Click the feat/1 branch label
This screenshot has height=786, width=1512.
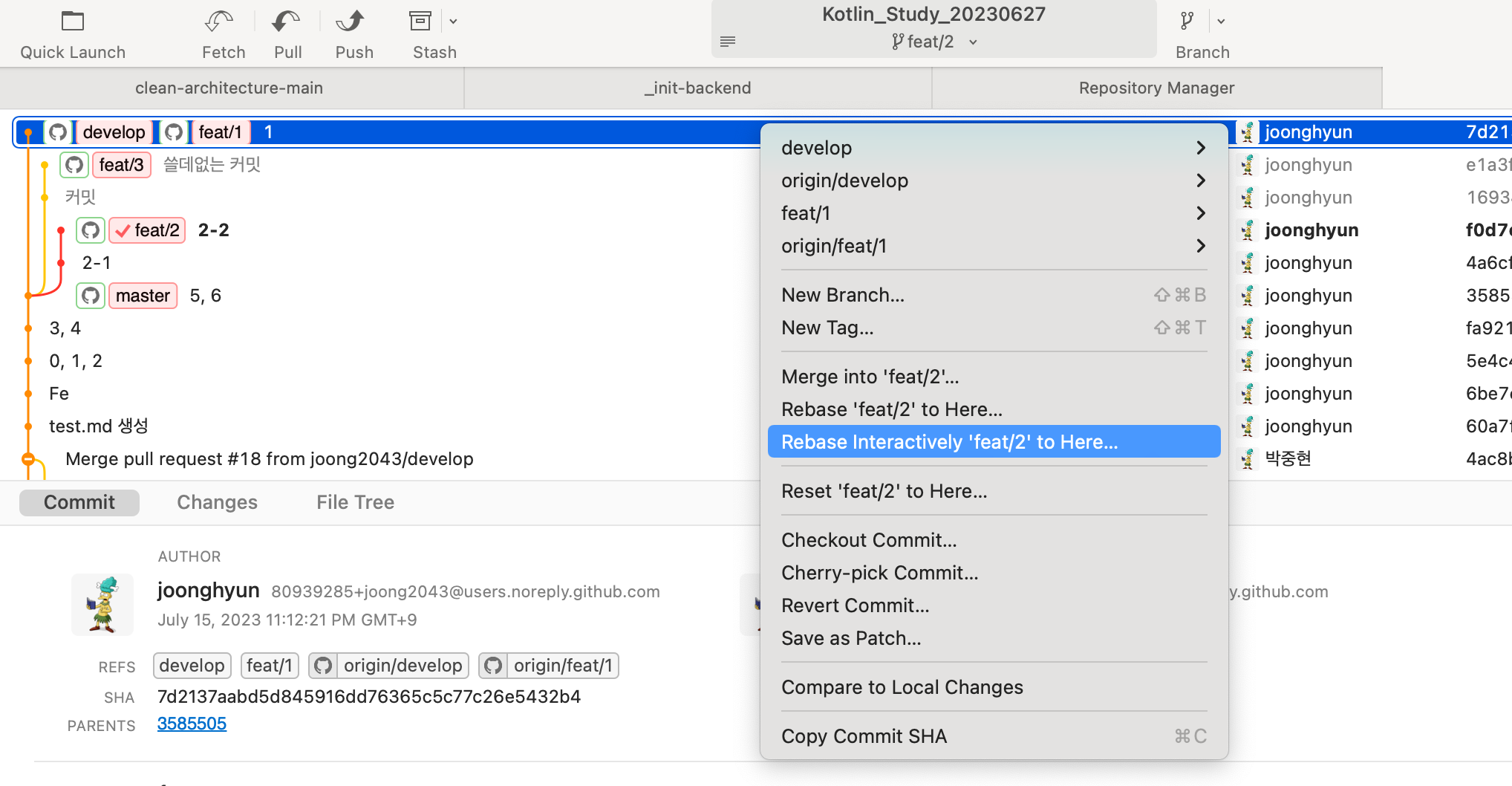pos(220,132)
